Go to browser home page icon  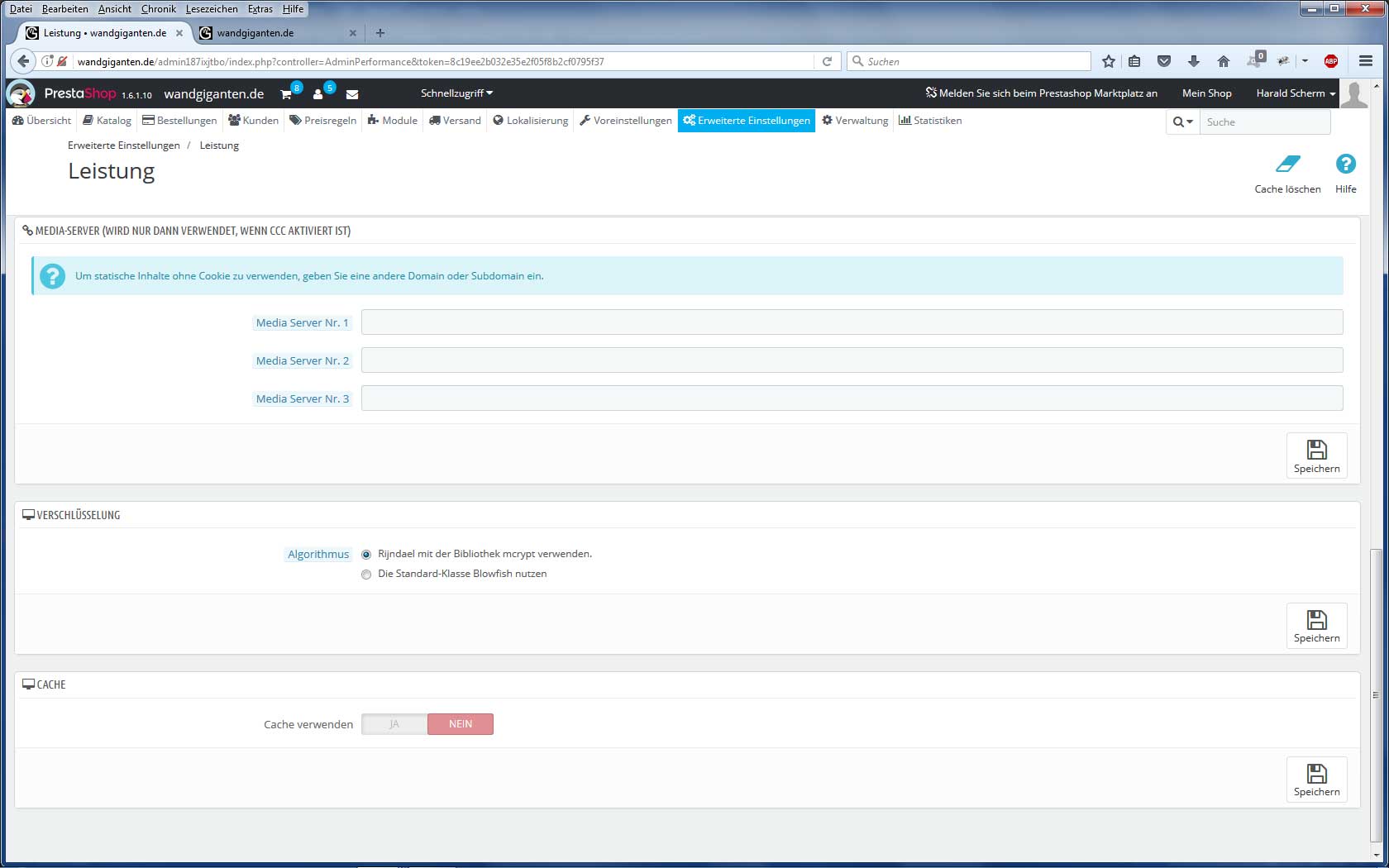[x=1224, y=61]
